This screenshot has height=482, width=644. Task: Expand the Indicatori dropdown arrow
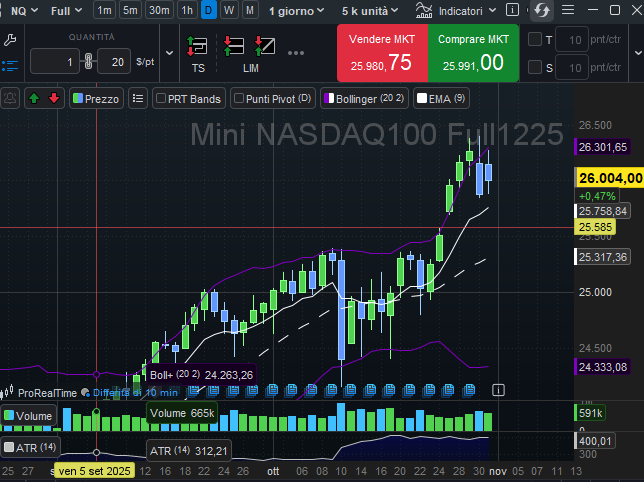click(493, 10)
